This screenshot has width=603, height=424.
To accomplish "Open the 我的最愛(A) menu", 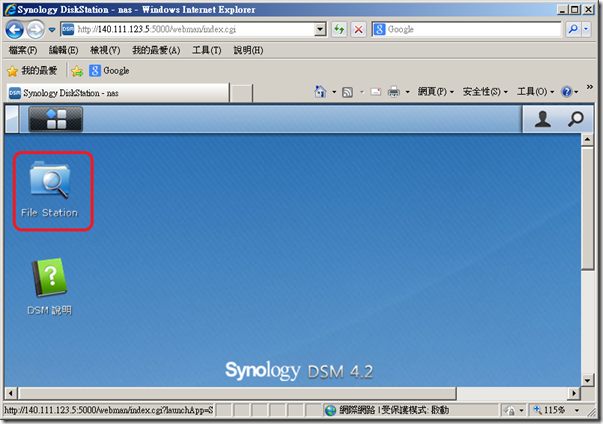I will pos(156,50).
